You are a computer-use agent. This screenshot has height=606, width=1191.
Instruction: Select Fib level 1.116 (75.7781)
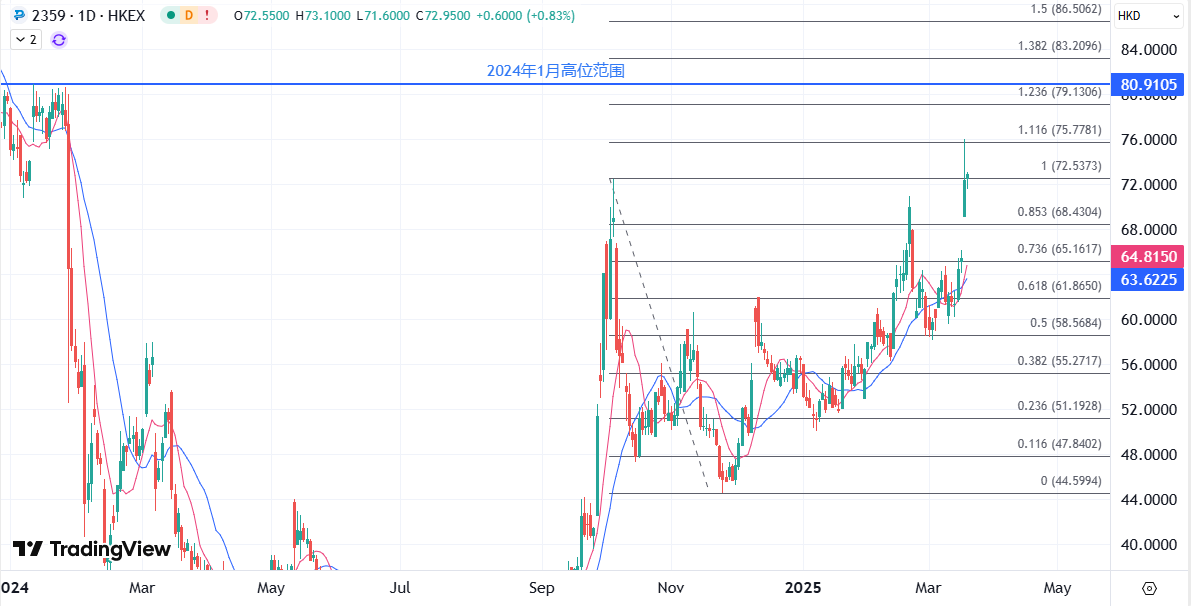(x=1060, y=131)
